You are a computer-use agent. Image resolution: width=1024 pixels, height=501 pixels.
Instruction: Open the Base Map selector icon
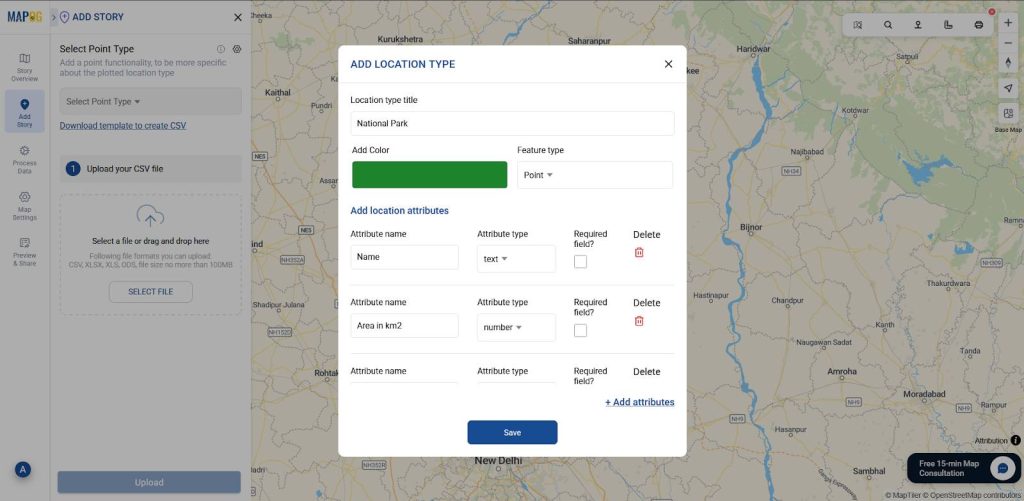point(1008,113)
